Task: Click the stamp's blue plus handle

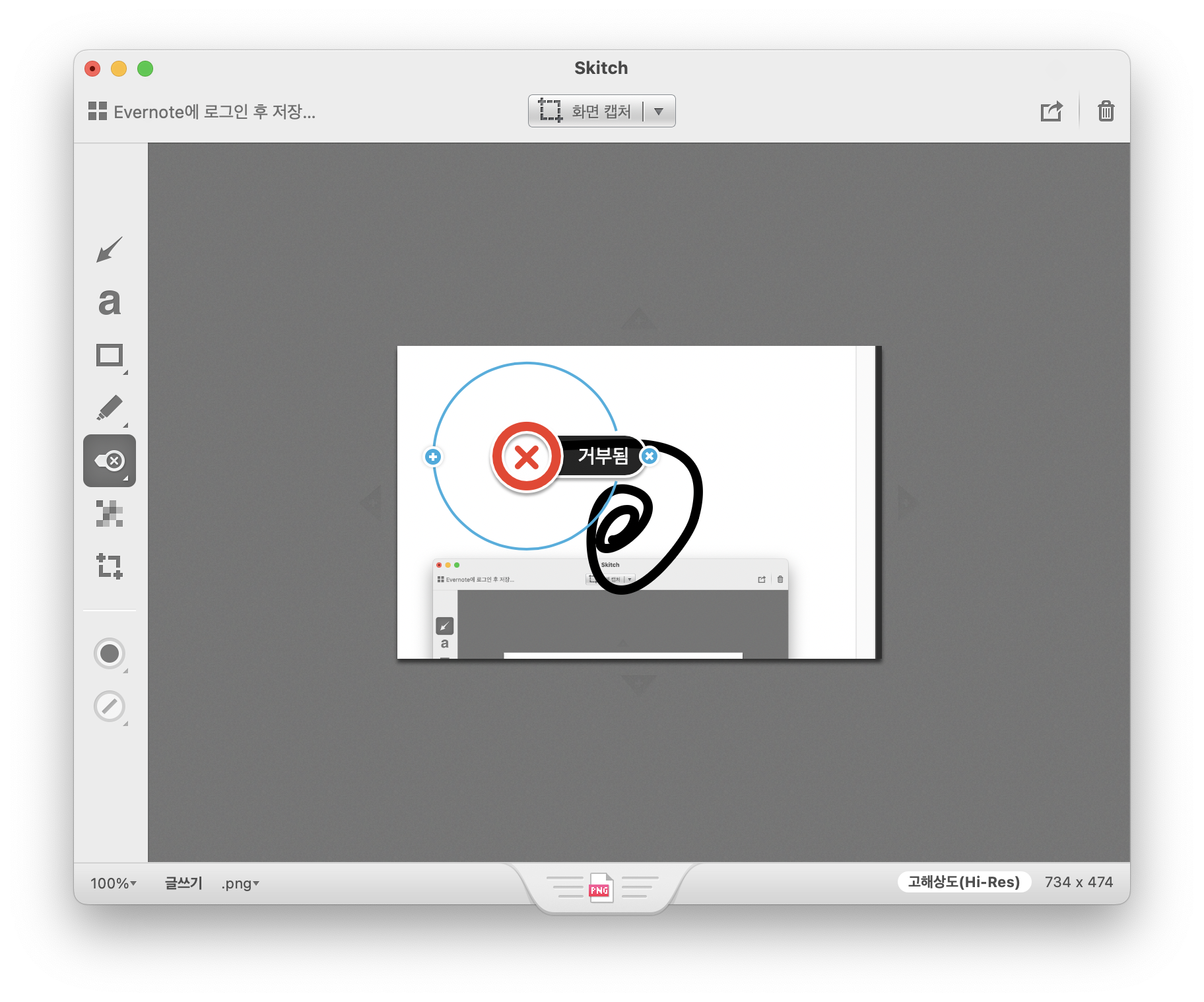Action: [433, 456]
